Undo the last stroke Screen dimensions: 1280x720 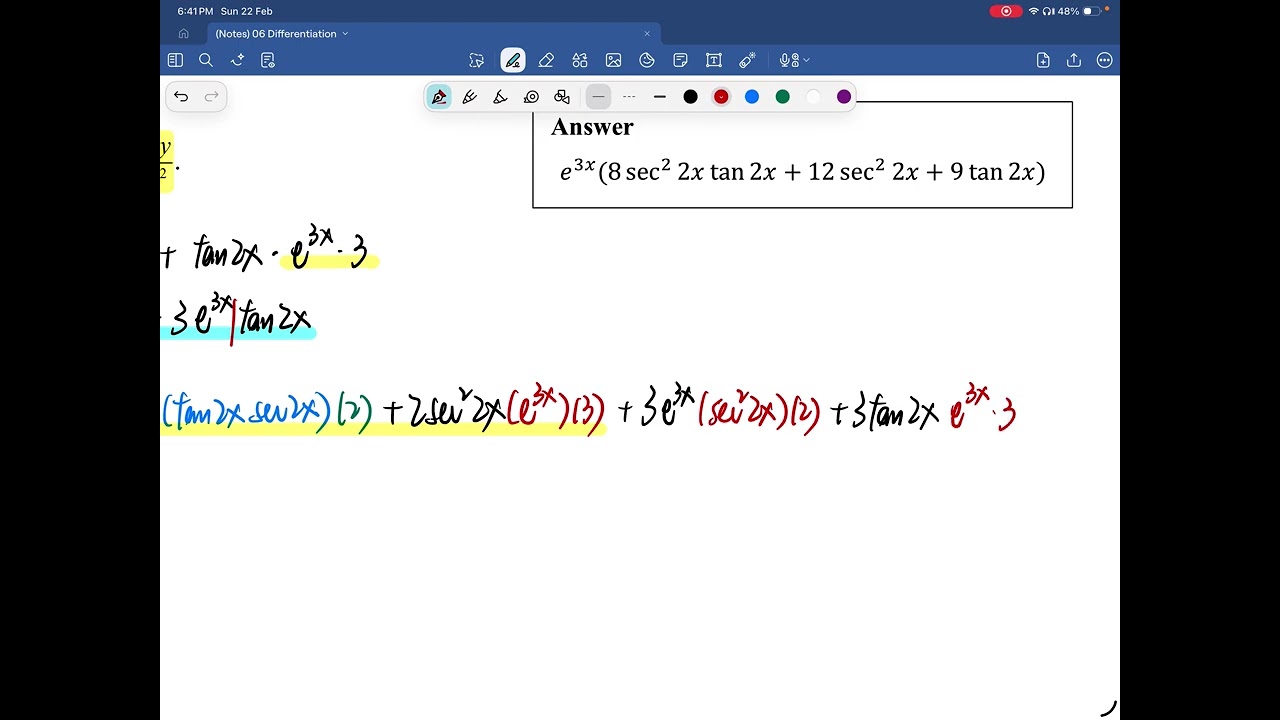[181, 97]
